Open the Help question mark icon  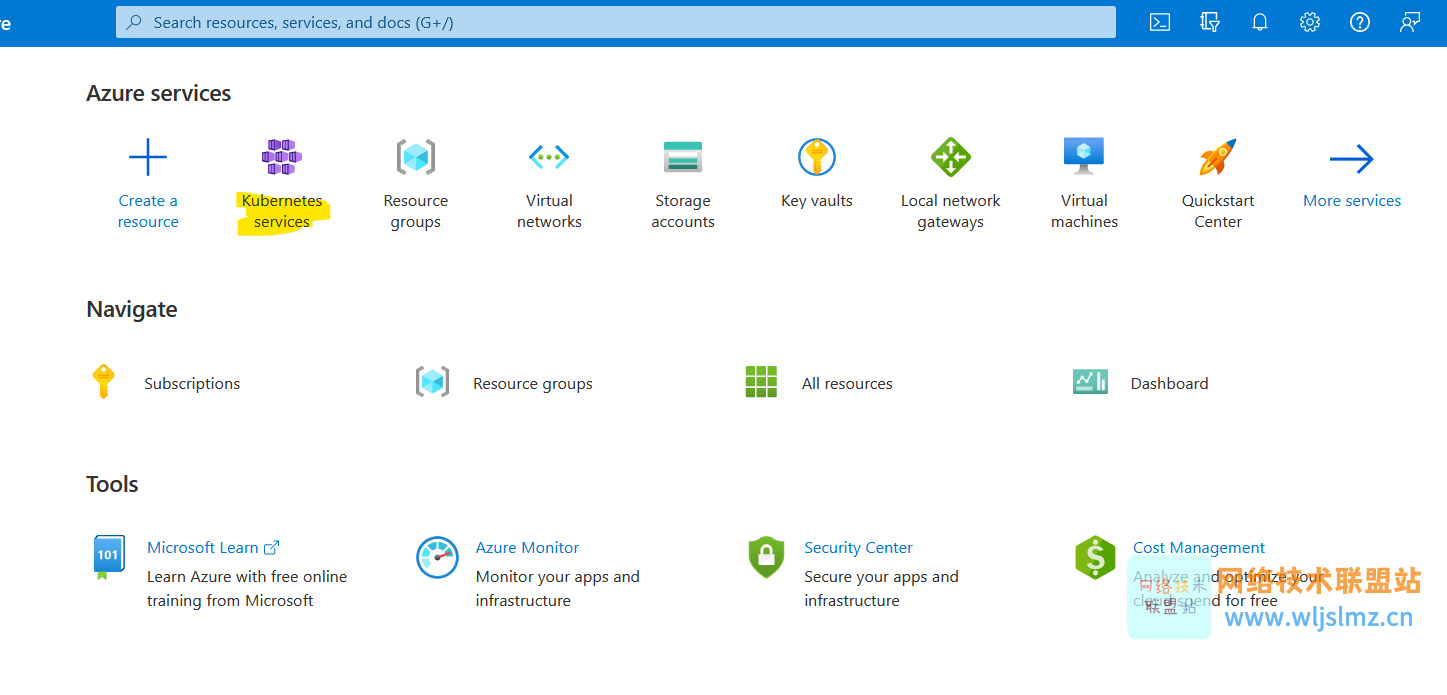click(1360, 22)
